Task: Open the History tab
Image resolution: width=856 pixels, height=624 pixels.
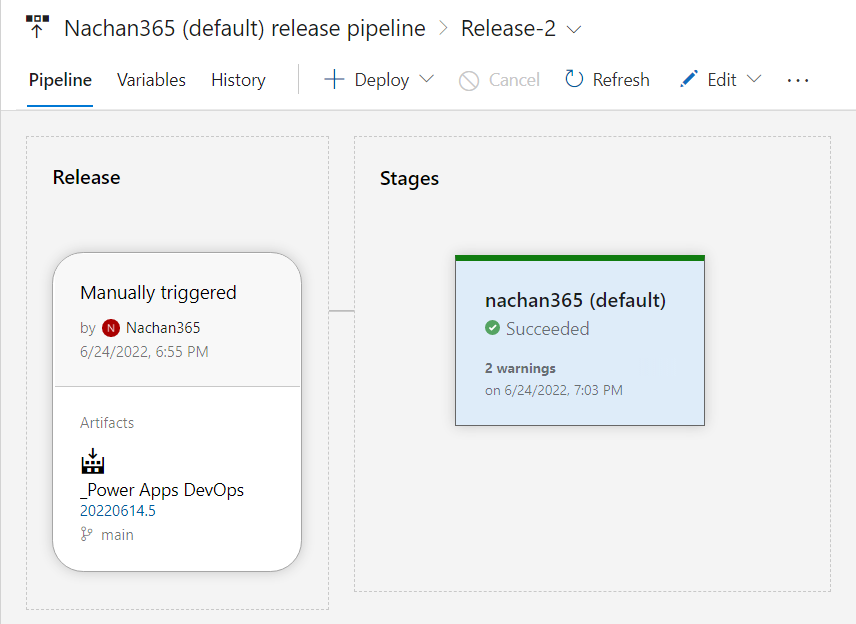Action: [238, 80]
